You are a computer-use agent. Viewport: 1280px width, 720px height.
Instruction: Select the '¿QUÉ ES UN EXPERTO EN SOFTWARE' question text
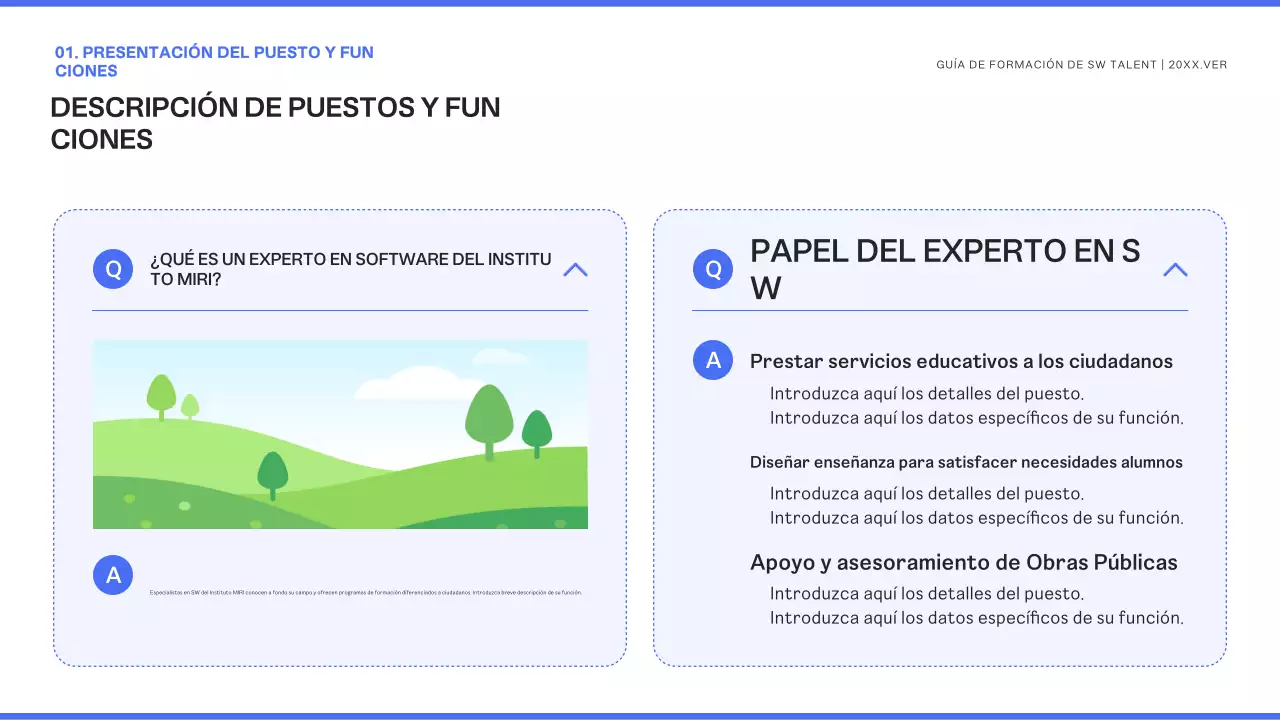point(350,269)
